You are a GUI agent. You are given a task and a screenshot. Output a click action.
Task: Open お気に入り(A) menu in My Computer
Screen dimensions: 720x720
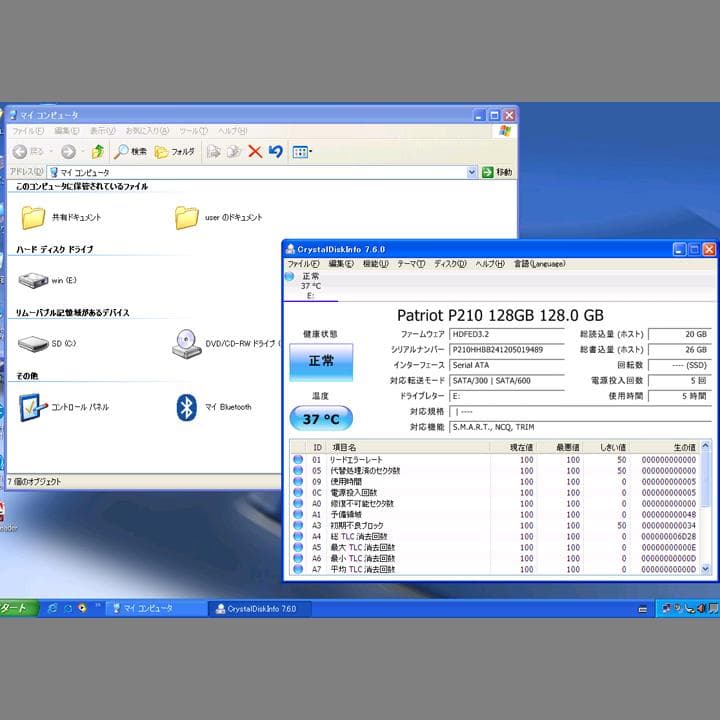coord(147,131)
